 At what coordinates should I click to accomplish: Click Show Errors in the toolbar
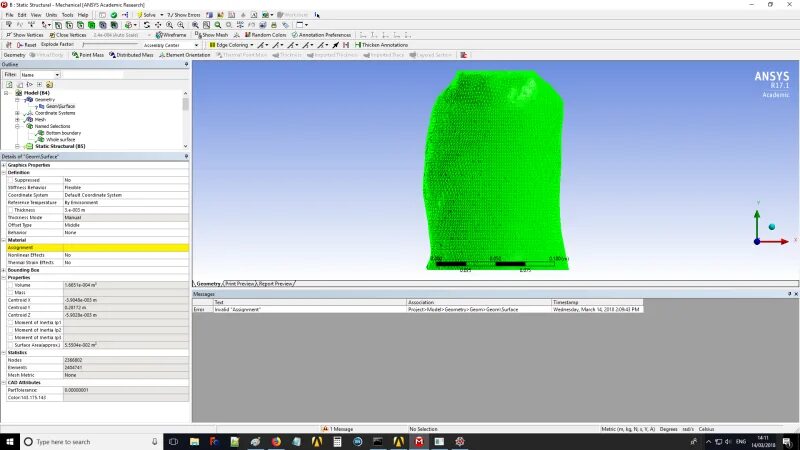(x=184, y=15)
